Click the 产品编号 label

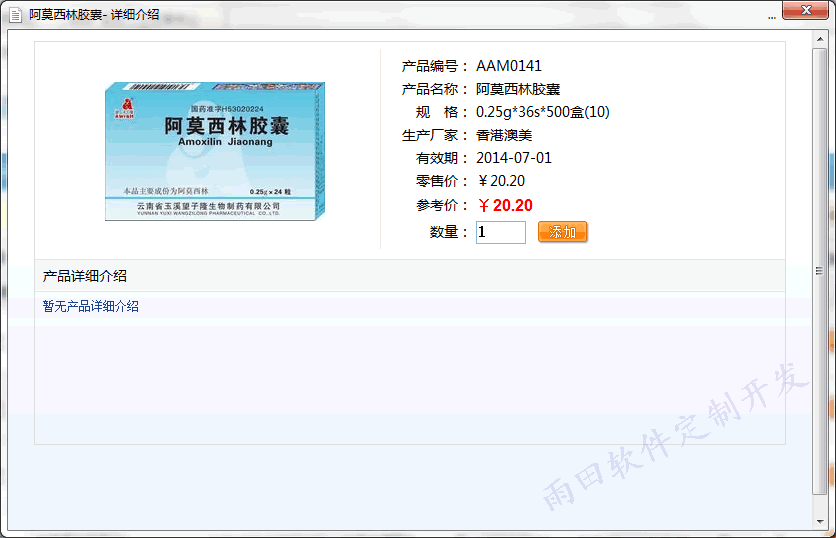[434, 66]
